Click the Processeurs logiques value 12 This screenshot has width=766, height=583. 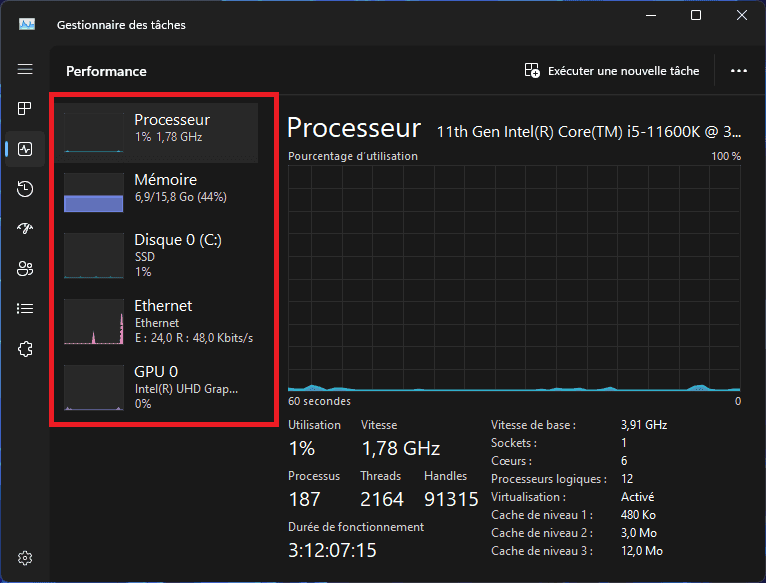[x=627, y=479]
